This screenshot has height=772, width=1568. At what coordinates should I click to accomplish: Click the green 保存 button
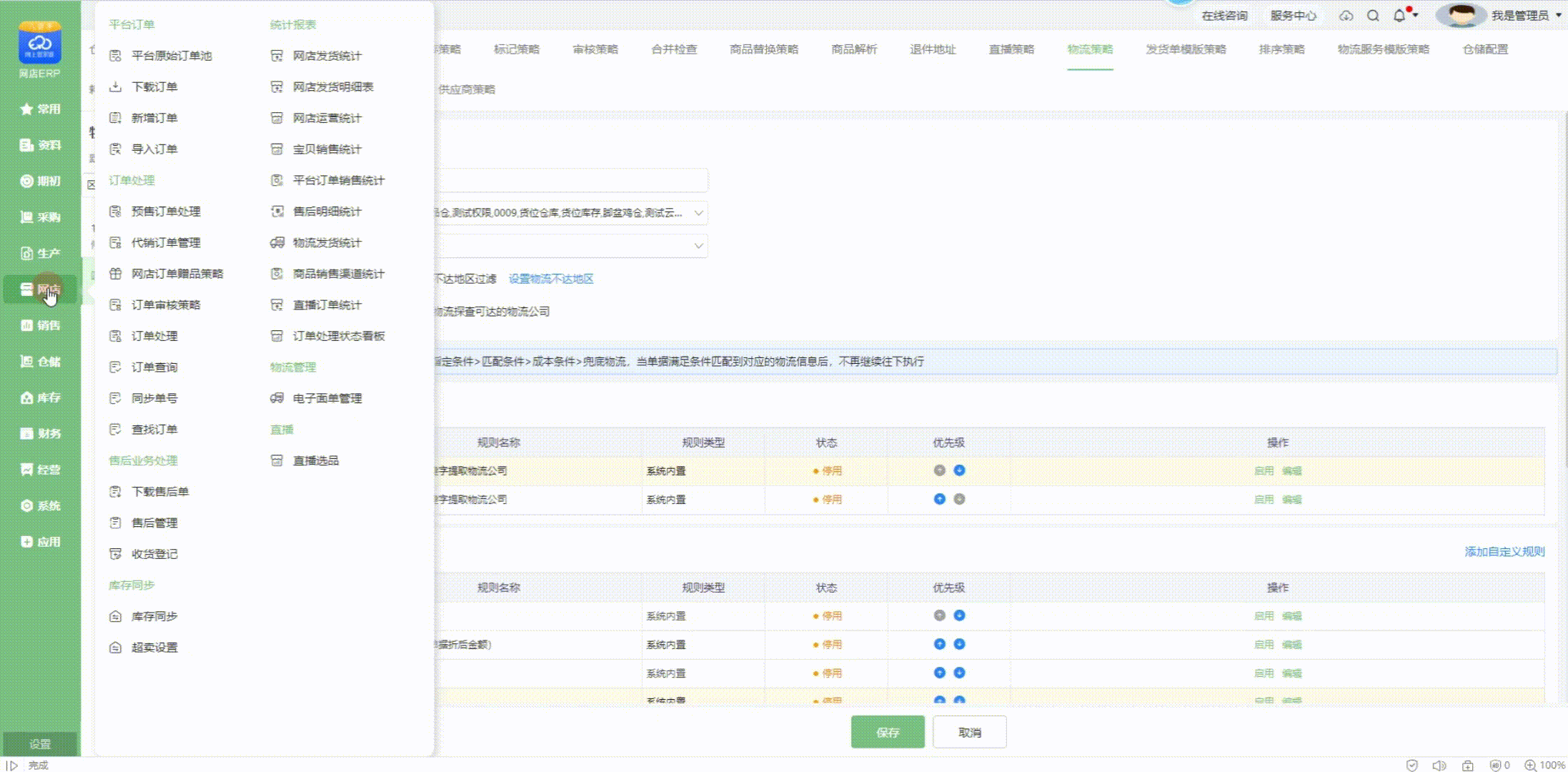(887, 733)
